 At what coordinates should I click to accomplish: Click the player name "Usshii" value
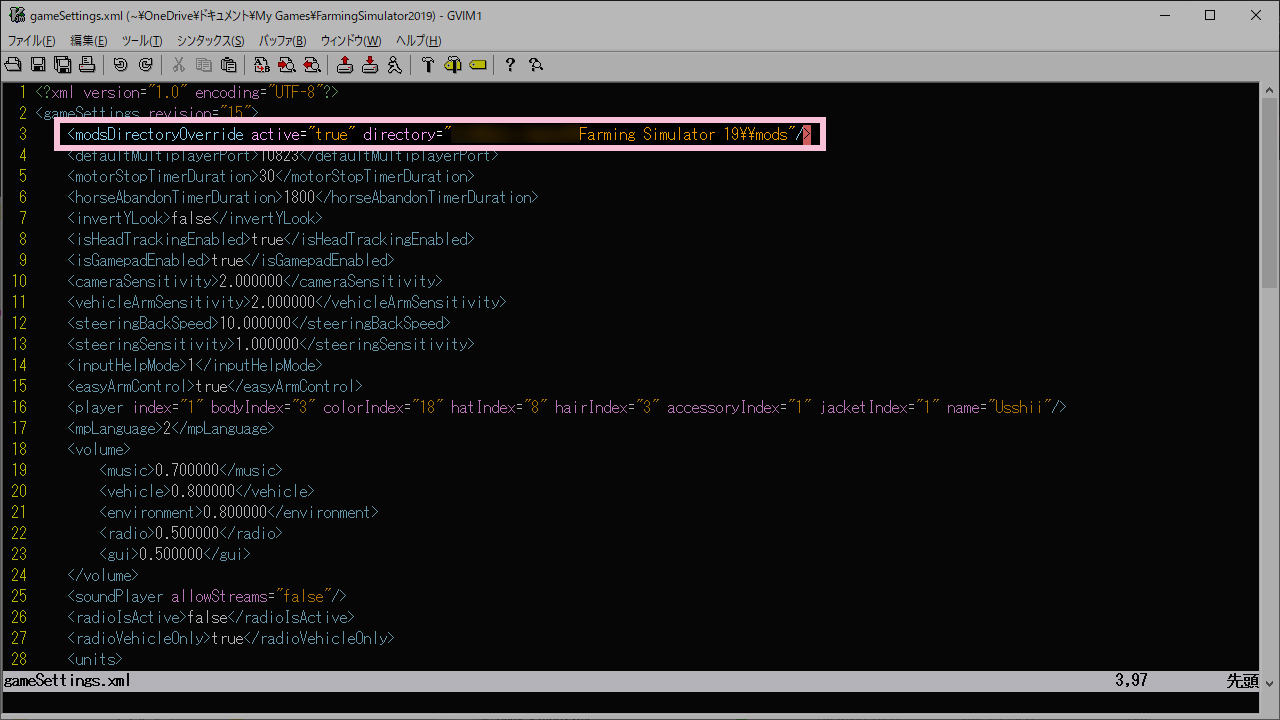point(1019,407)
